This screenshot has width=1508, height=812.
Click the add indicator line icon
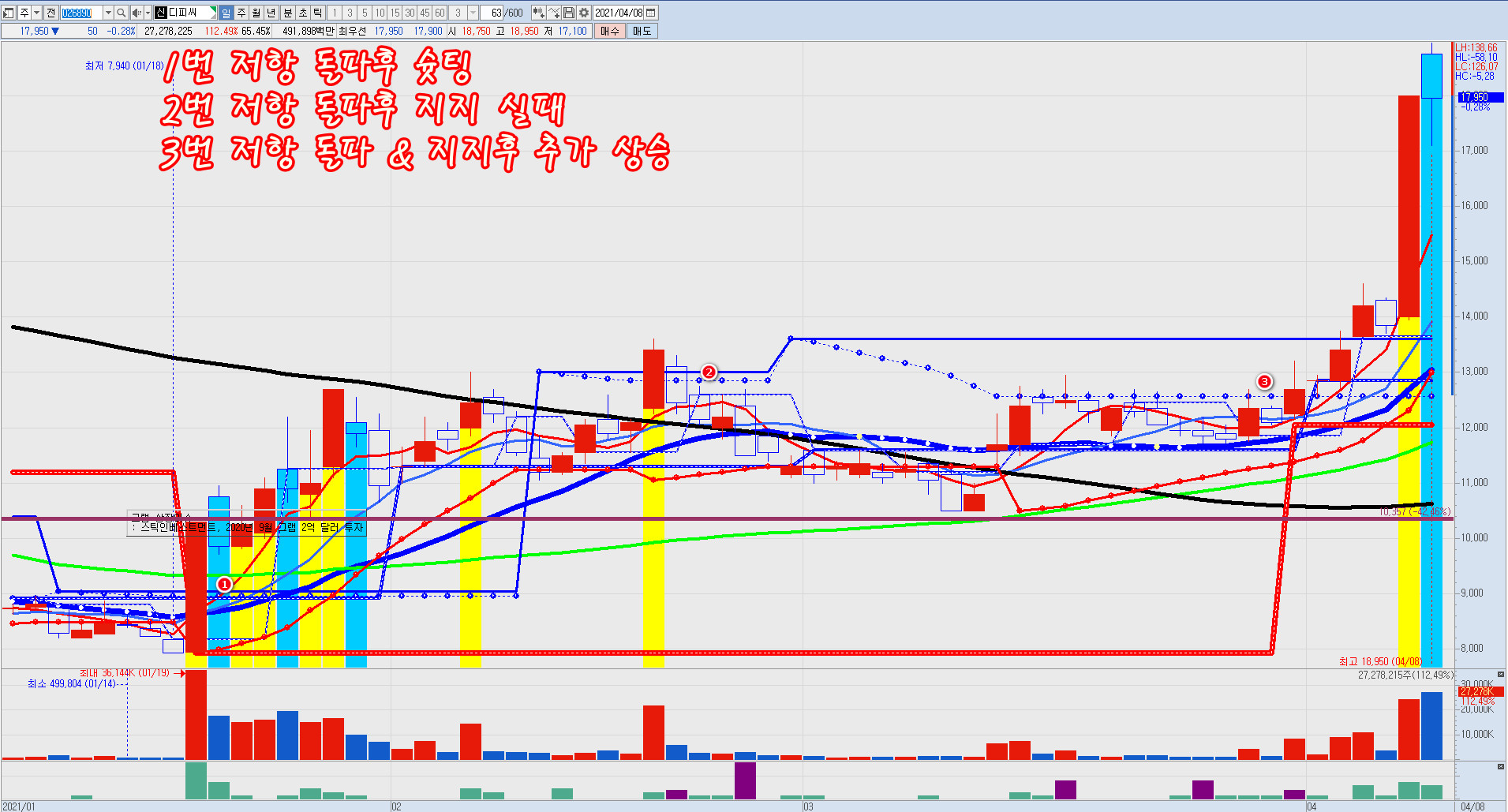click(554, 13)
